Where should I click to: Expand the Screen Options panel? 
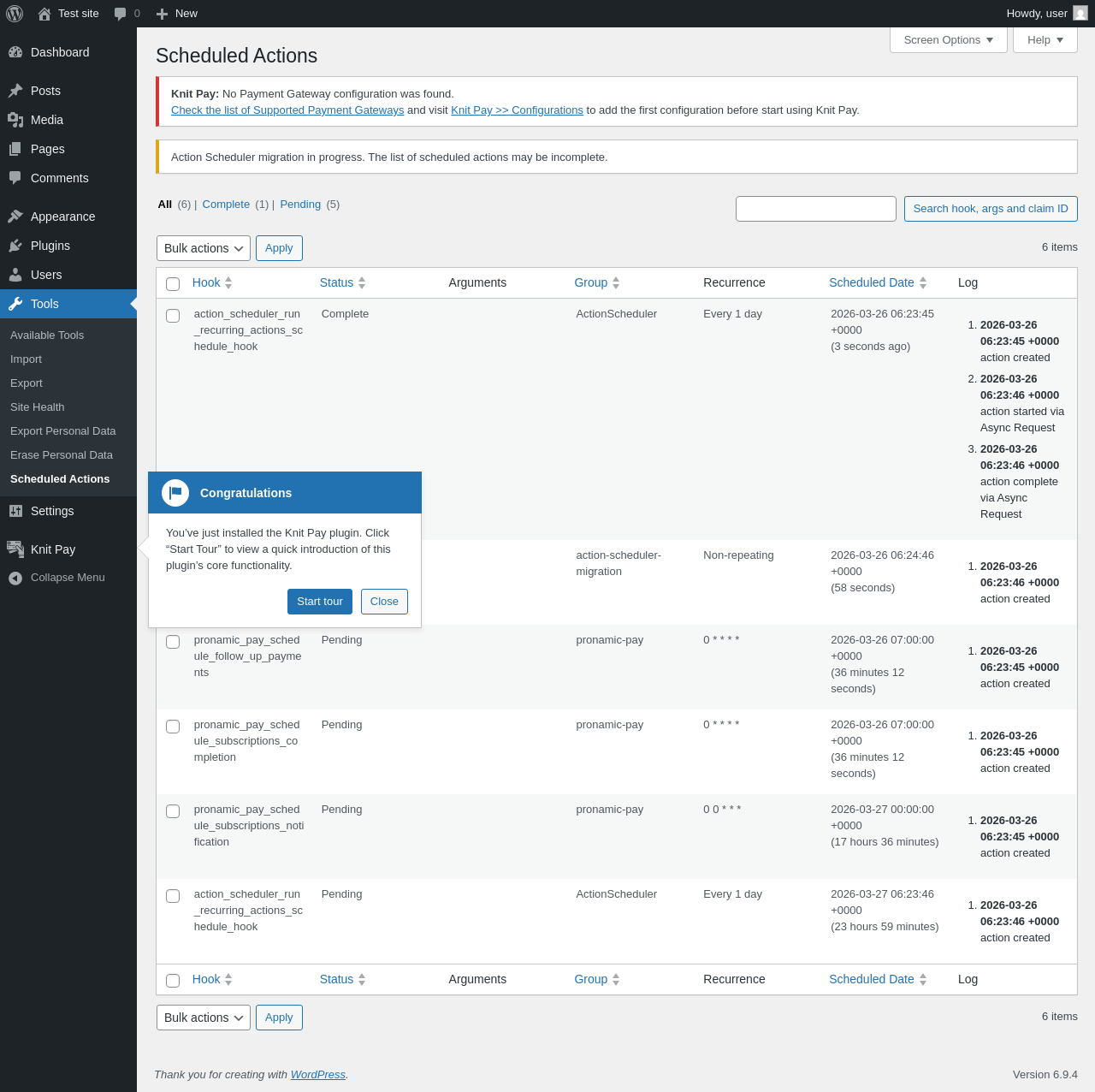949,40
